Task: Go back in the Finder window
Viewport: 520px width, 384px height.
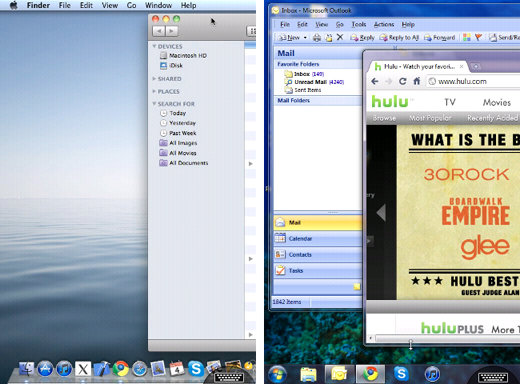Action: 159,31
